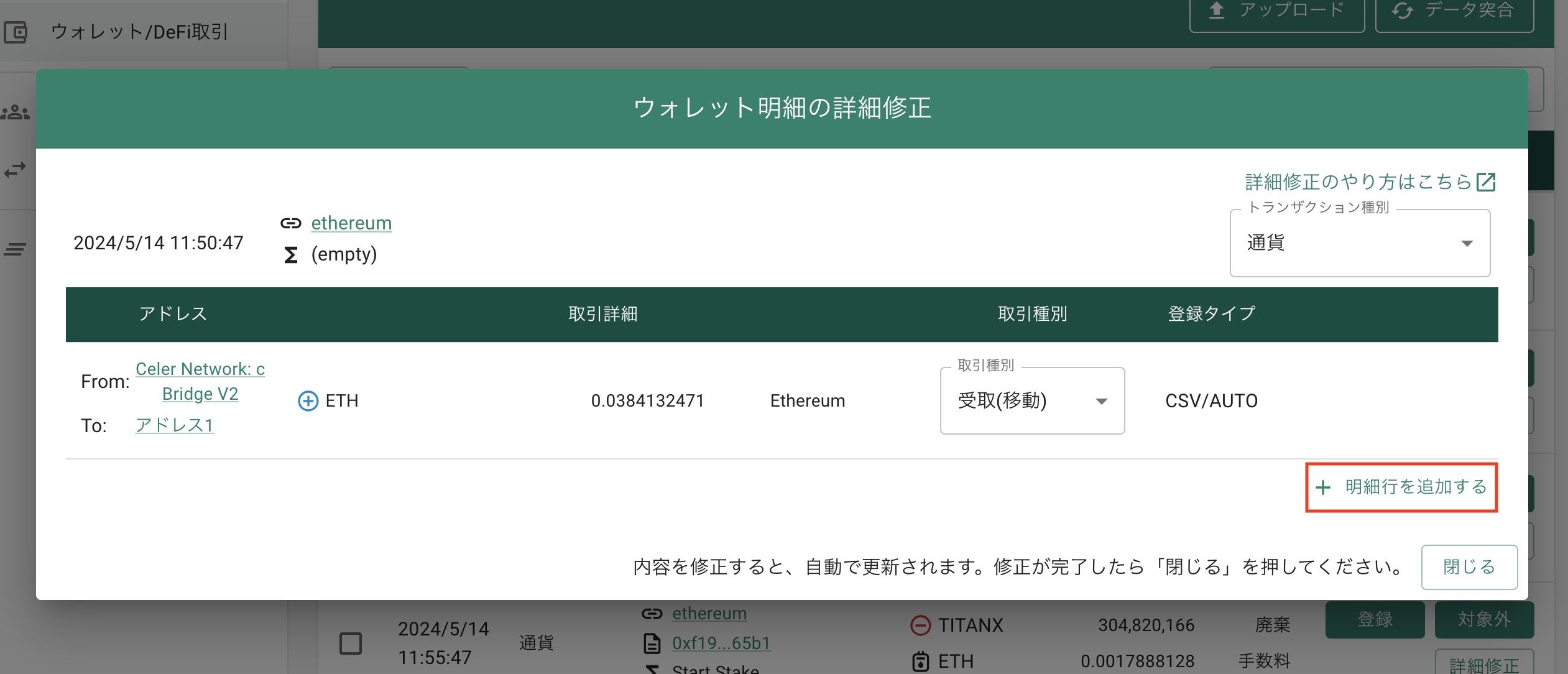Click the 取引種別 column header
1568x674 pixels.
pyautogui.click(x=1032, y=313)
